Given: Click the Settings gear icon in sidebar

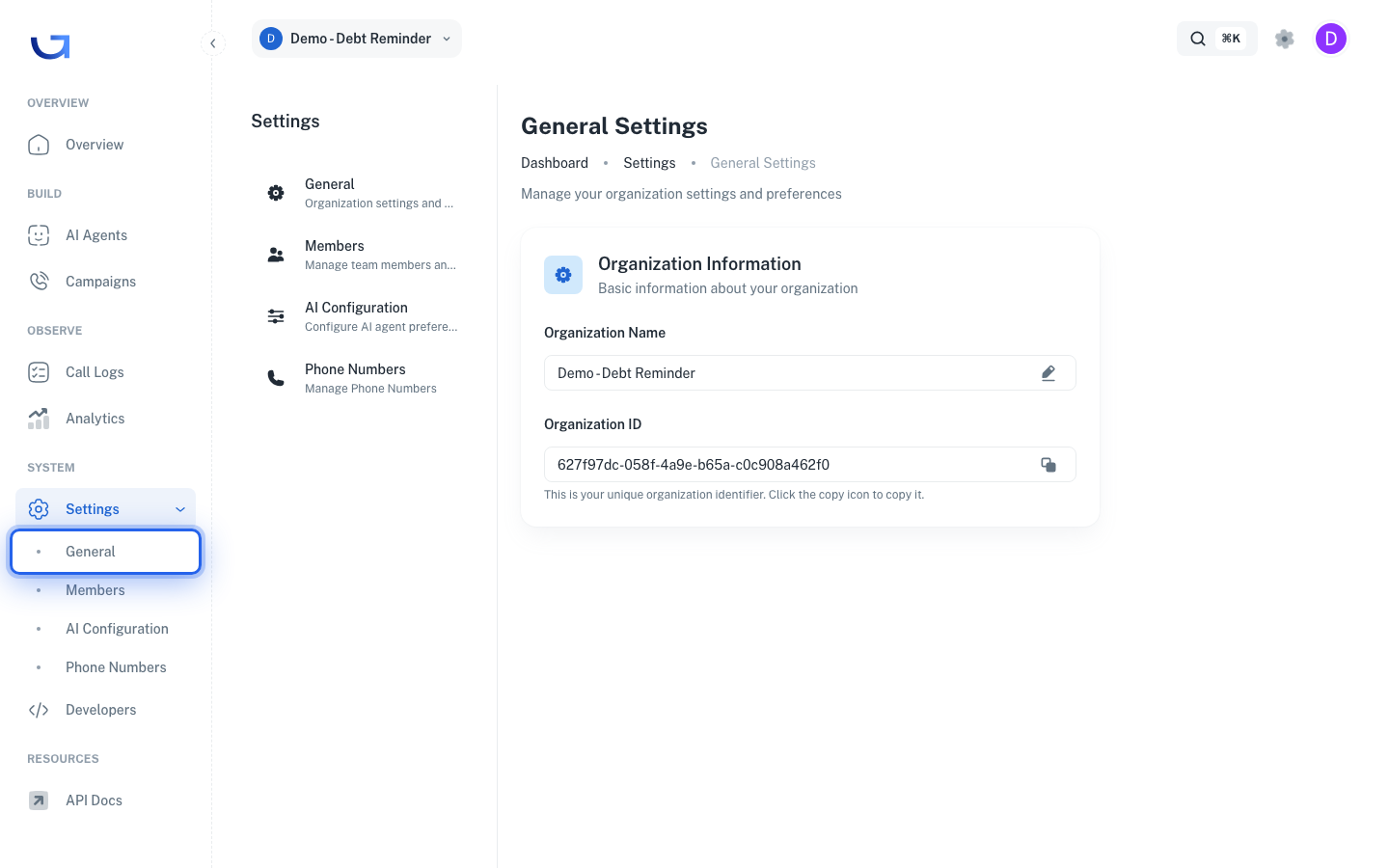Looking at the screenshot, I should click(x=39, y=509).
